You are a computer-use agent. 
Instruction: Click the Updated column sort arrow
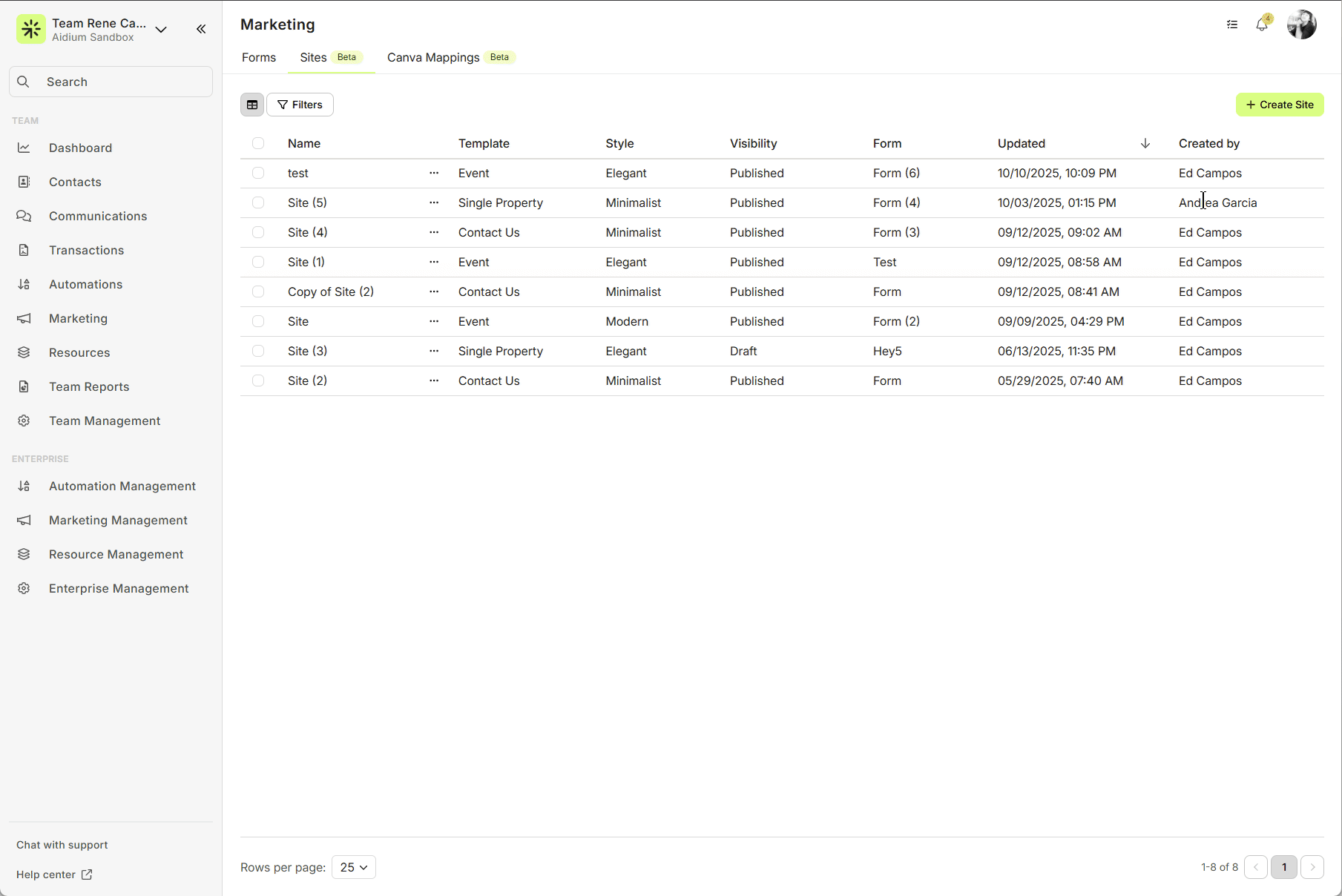tap(1145, 143)
